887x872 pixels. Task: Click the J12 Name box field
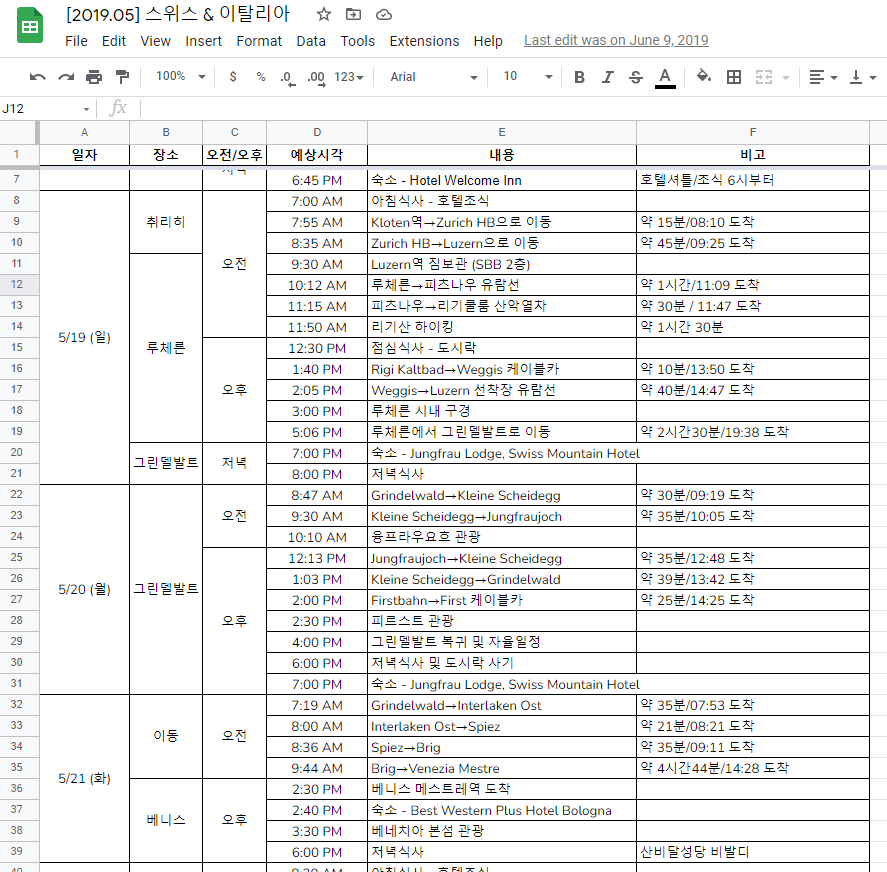tap(40, 109)
